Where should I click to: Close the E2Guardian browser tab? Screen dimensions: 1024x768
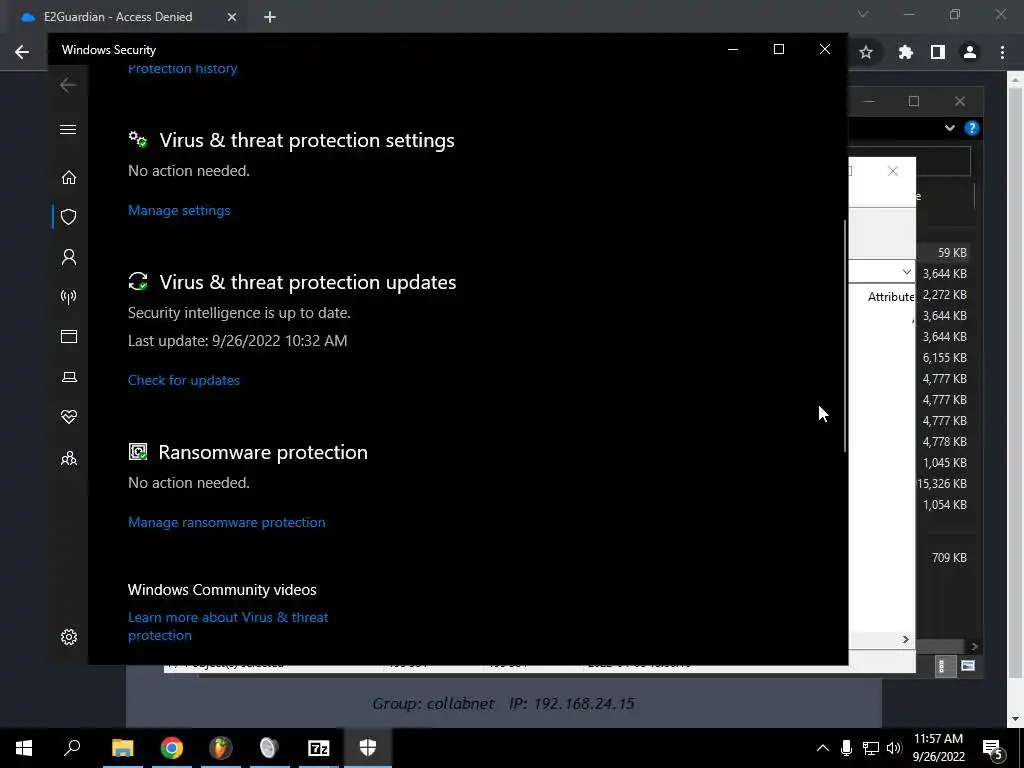click(232, 17)
